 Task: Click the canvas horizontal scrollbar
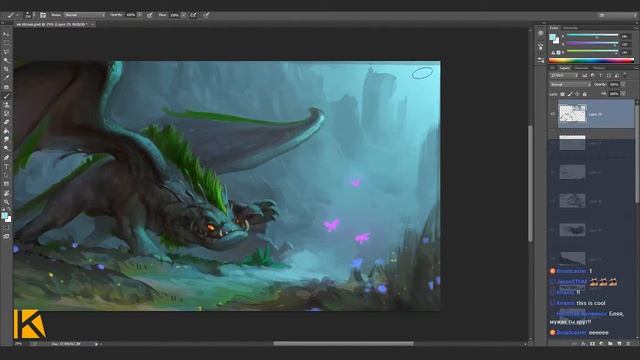pyautogui.click(x=343, y=344)
